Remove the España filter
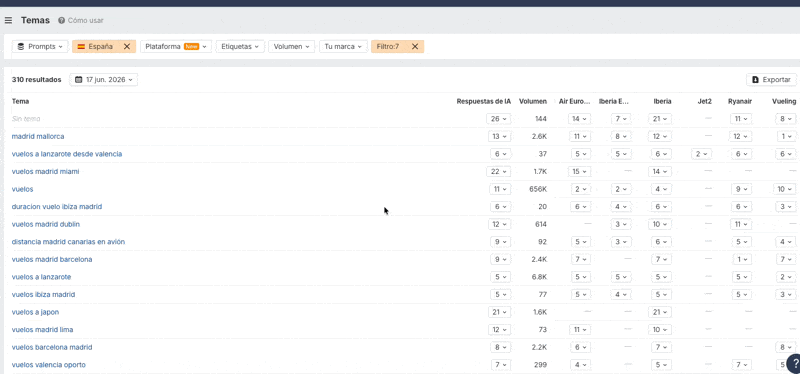 [x=127, y=46]
